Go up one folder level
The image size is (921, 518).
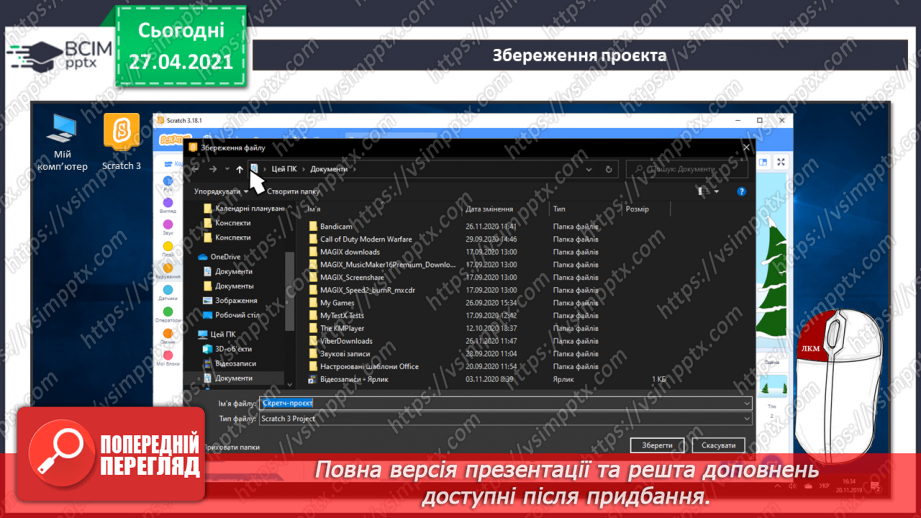(240, 169)
